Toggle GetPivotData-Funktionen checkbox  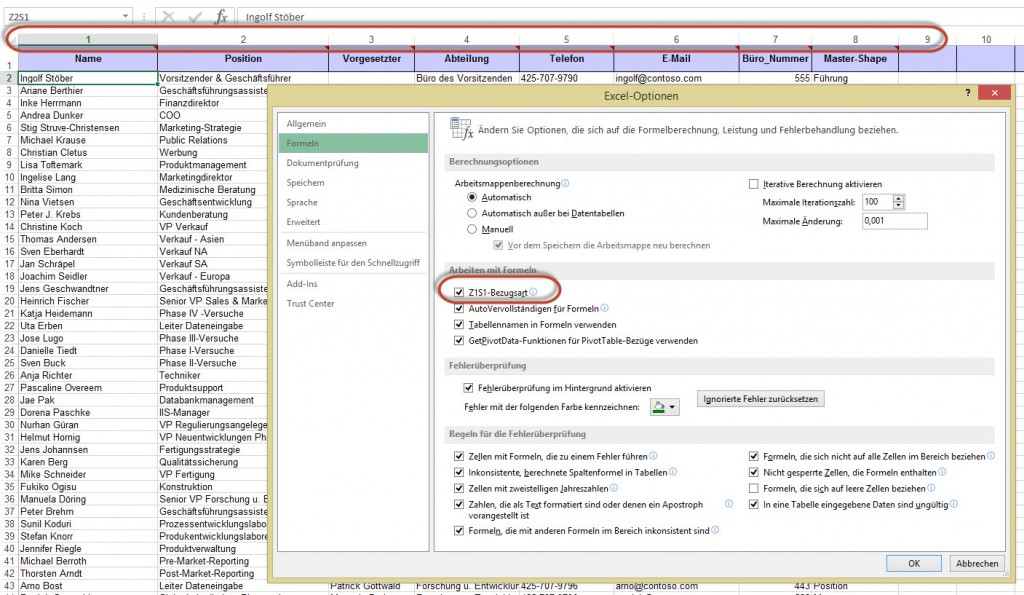point(459,340)
